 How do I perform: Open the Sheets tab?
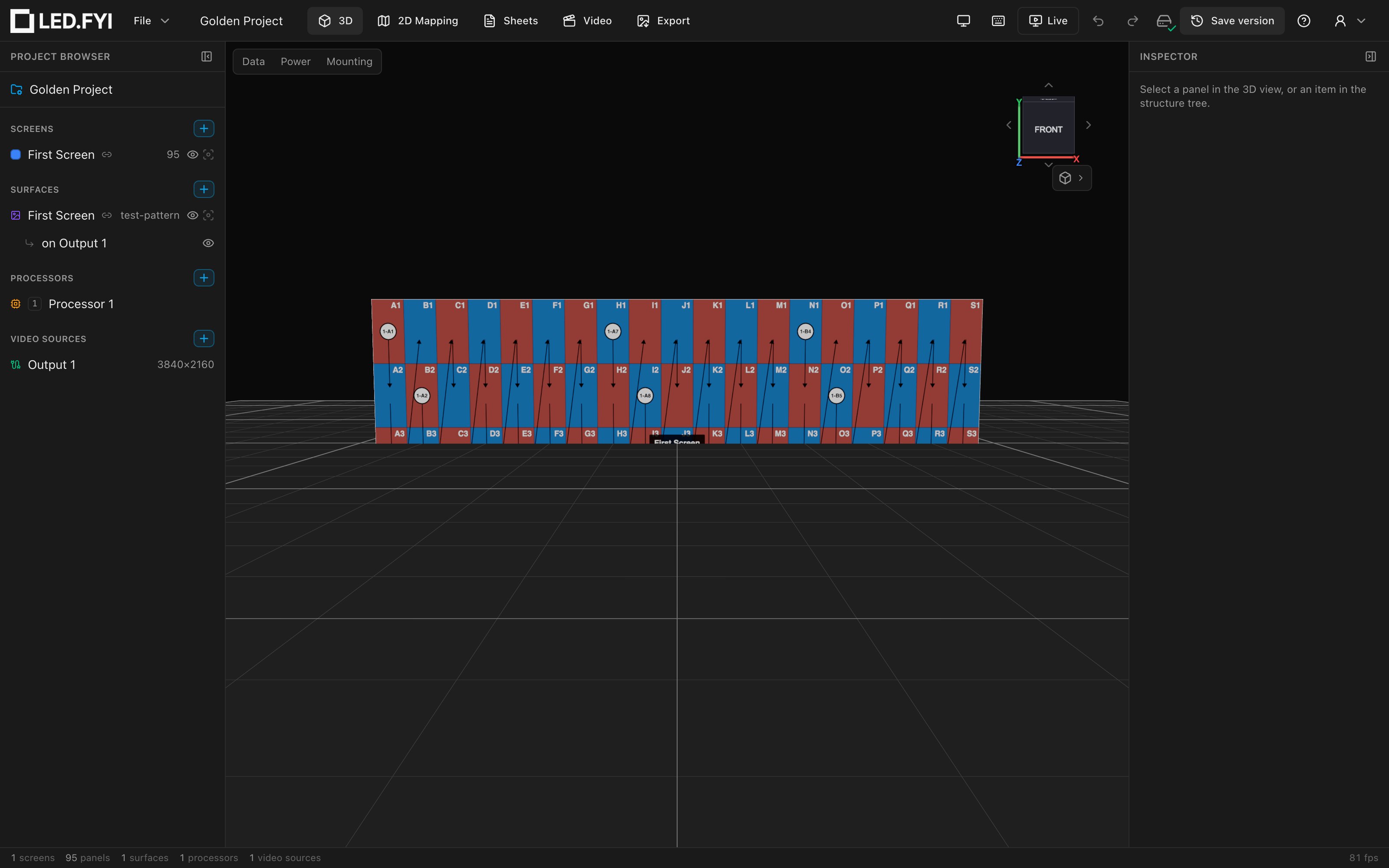[511, 21]
